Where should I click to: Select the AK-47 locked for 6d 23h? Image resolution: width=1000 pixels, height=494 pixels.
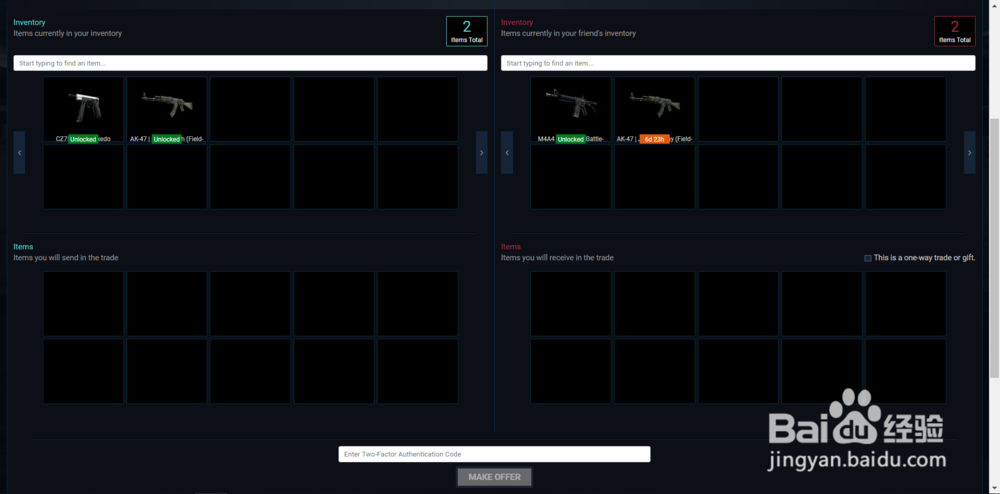pos(654,109)
